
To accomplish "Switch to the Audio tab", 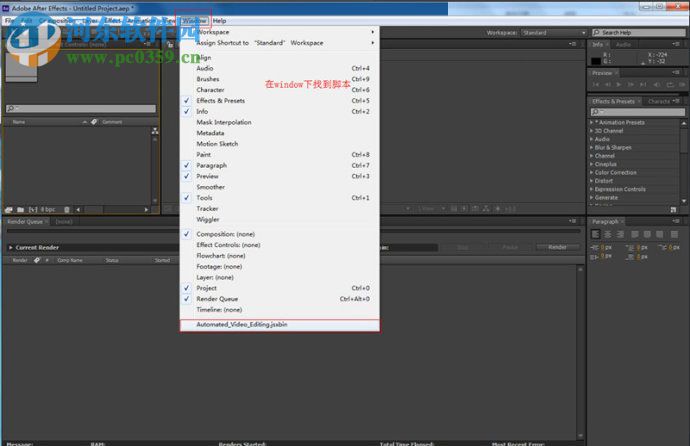I will [x=623, y=44].
